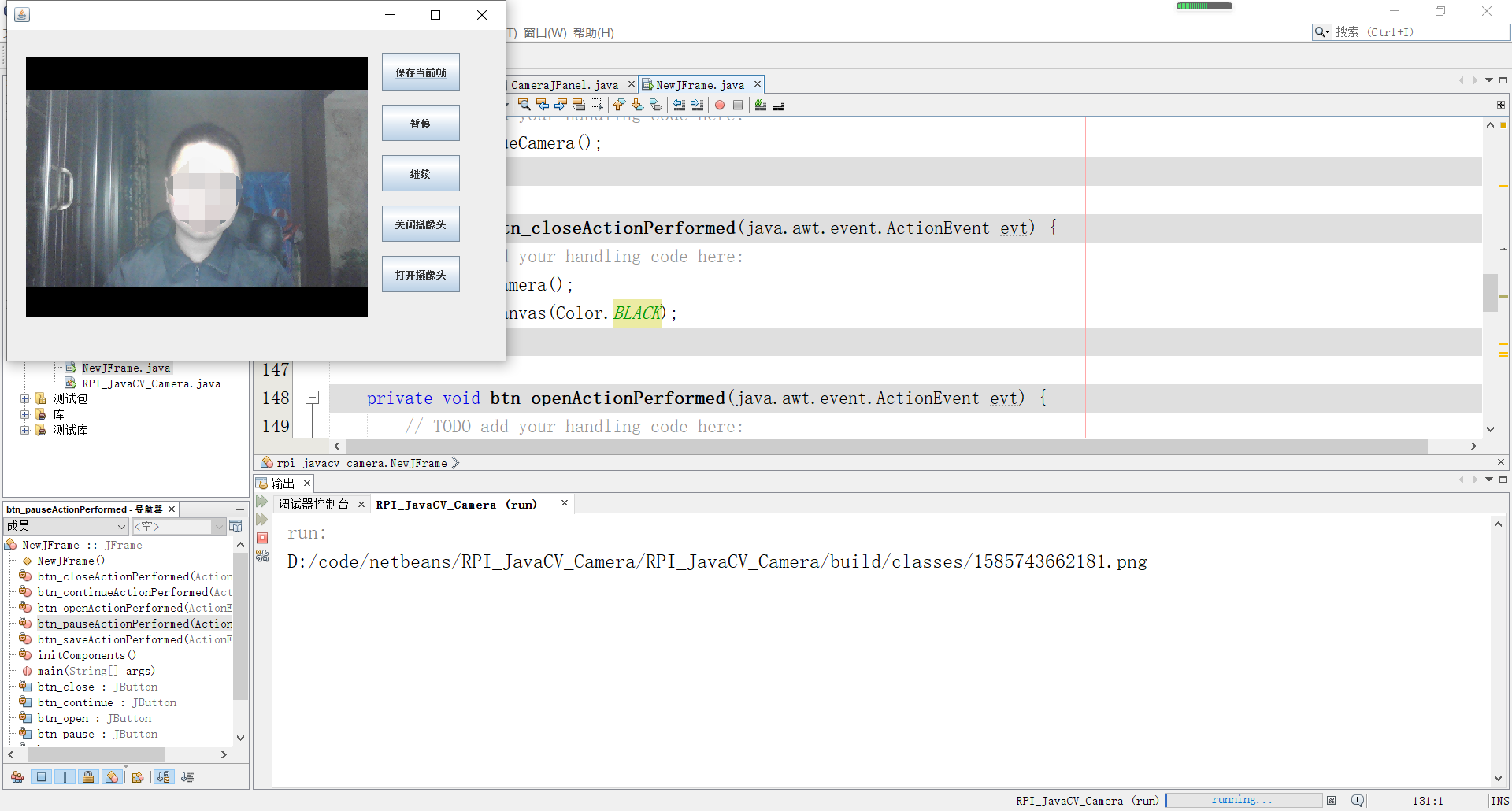Click the green Comment icon in editor toolbar
Image resolution: width=1512 pixels, height=811 pixels.
pyautogui.click(x=761, y=105)
